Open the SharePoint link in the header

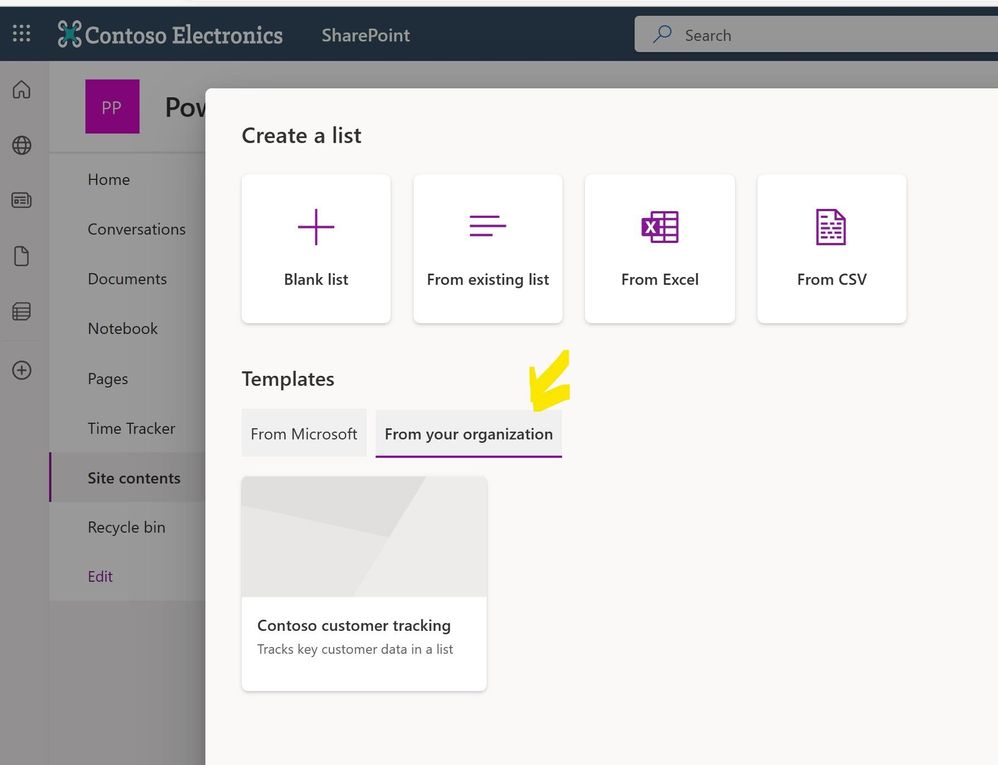pyautogui.click(x=365, y=35)
